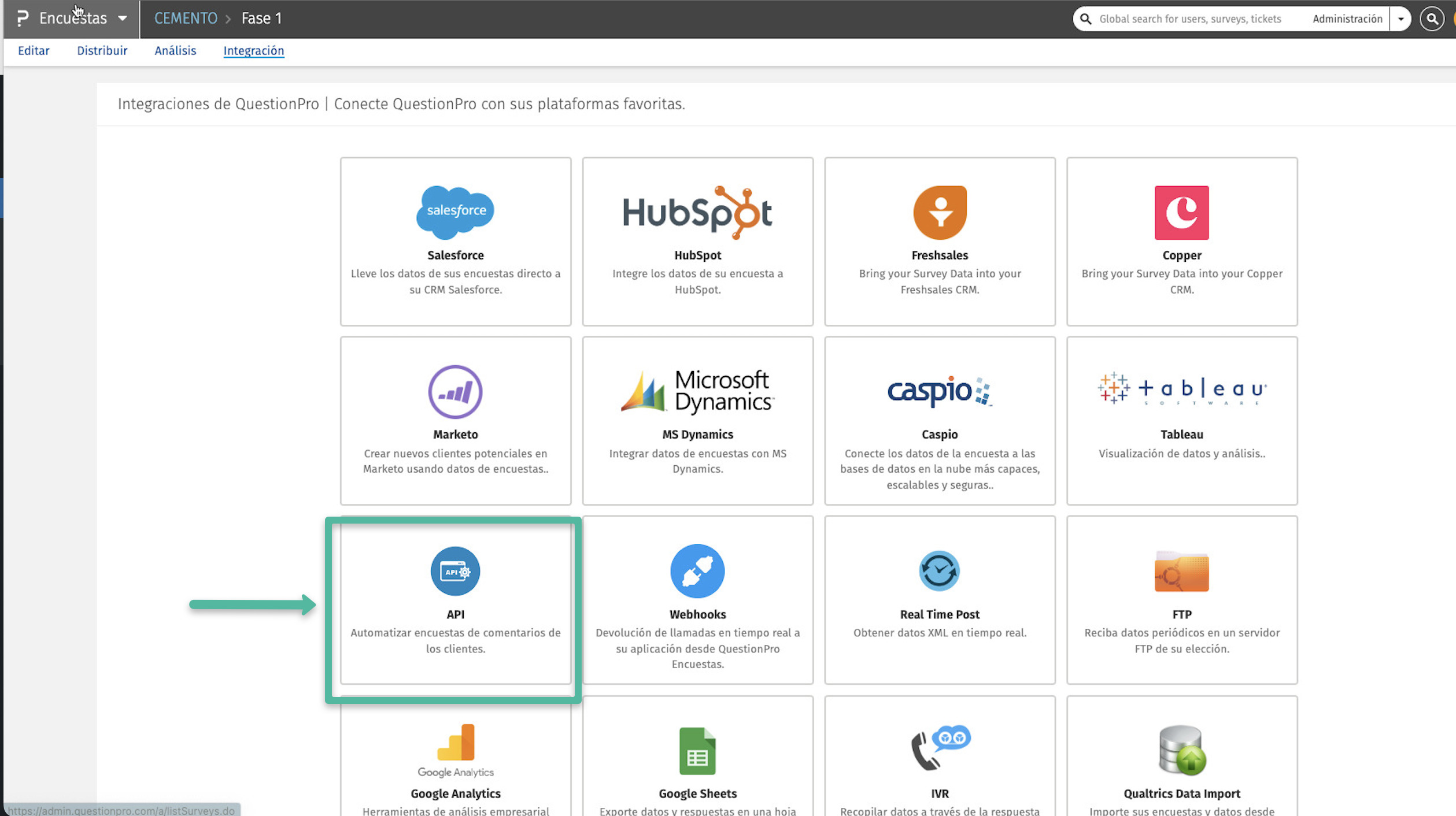The height and width of the screenshot is (816, 1456).
Task: Click 'Obtener datos XML en tiempo real.' text
Action: tap(940, 633)
